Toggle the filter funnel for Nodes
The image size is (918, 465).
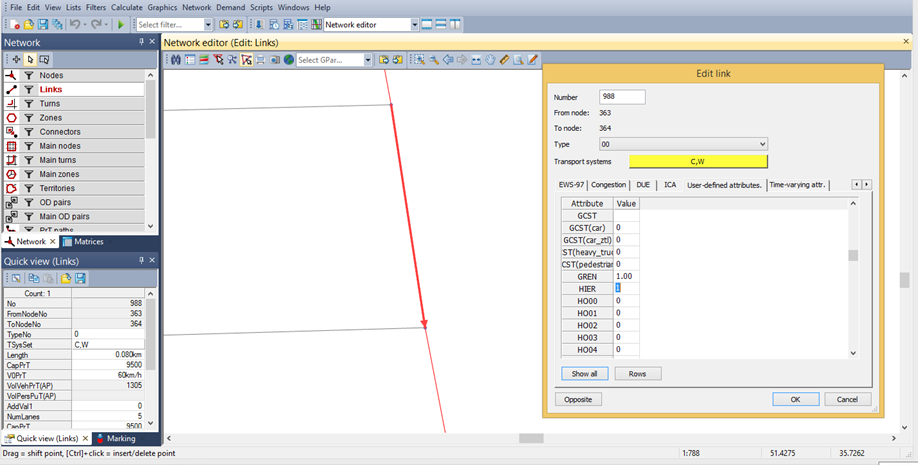tap(29, 76)
